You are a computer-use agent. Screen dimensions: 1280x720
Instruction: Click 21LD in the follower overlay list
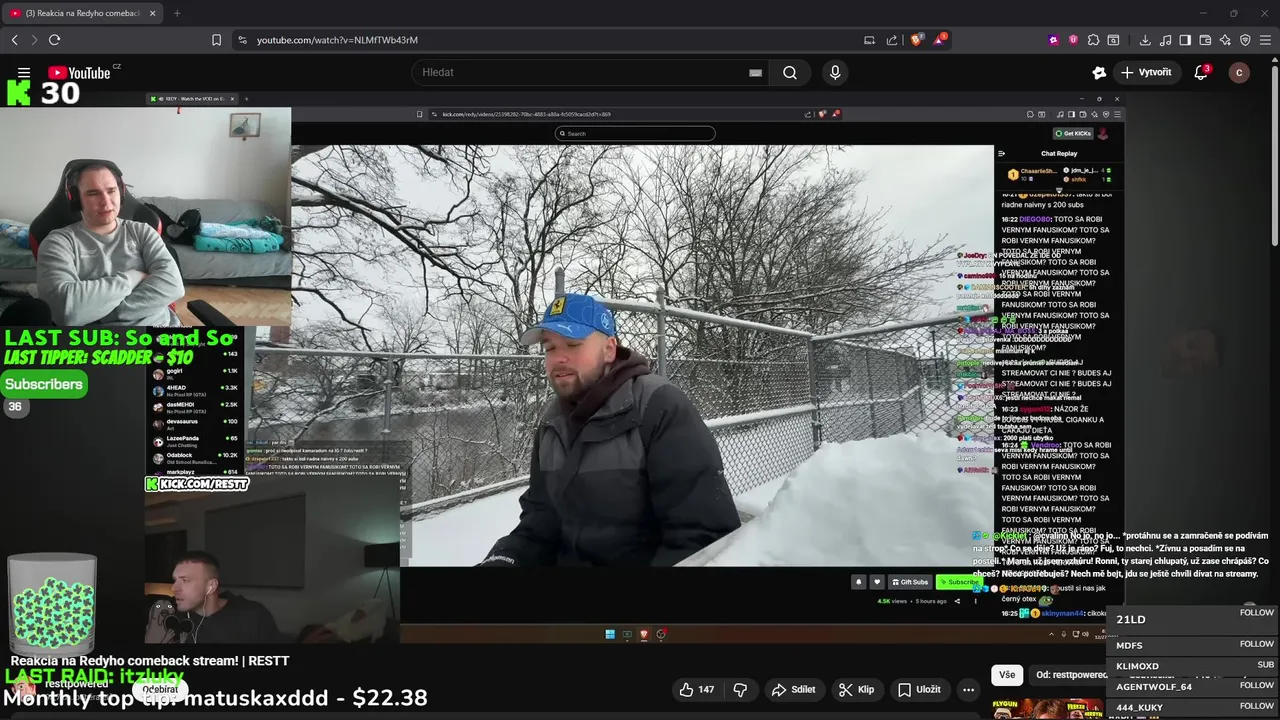(1131, 619)
